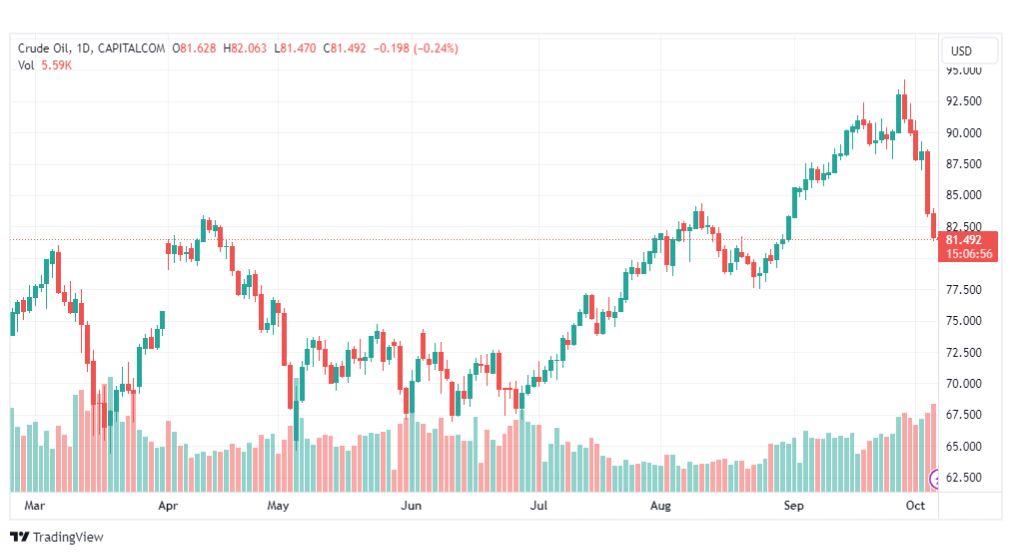
Task: Select the Jun marker on time axis
Action: pos(409,506)
